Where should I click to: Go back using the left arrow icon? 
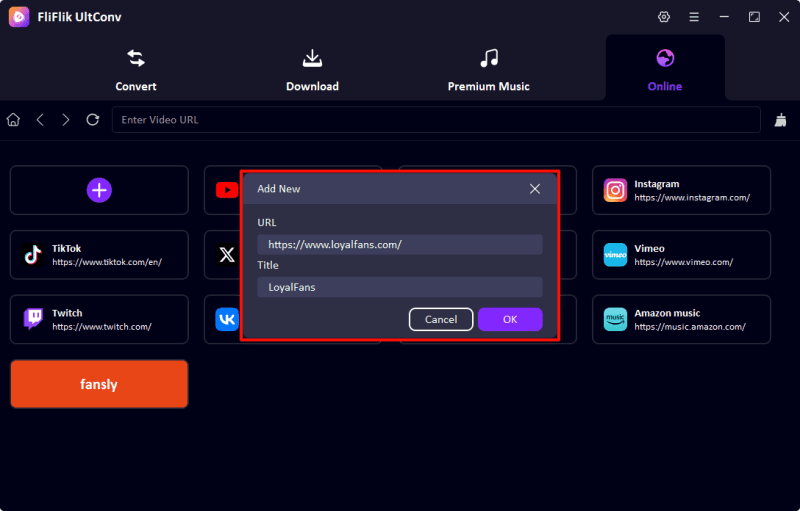(x=40, y=120)
